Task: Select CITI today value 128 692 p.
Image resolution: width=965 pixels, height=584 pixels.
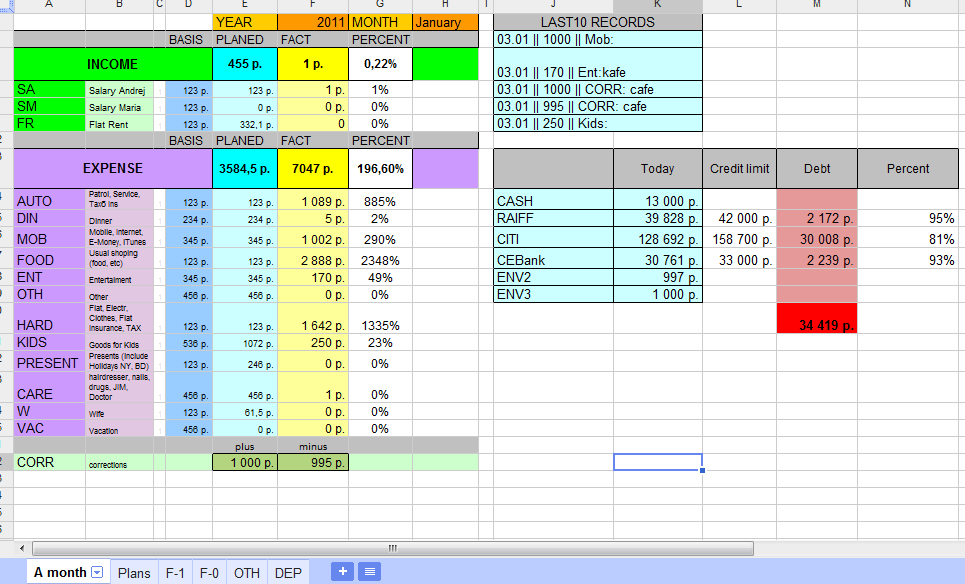Action: pos(658,238)
